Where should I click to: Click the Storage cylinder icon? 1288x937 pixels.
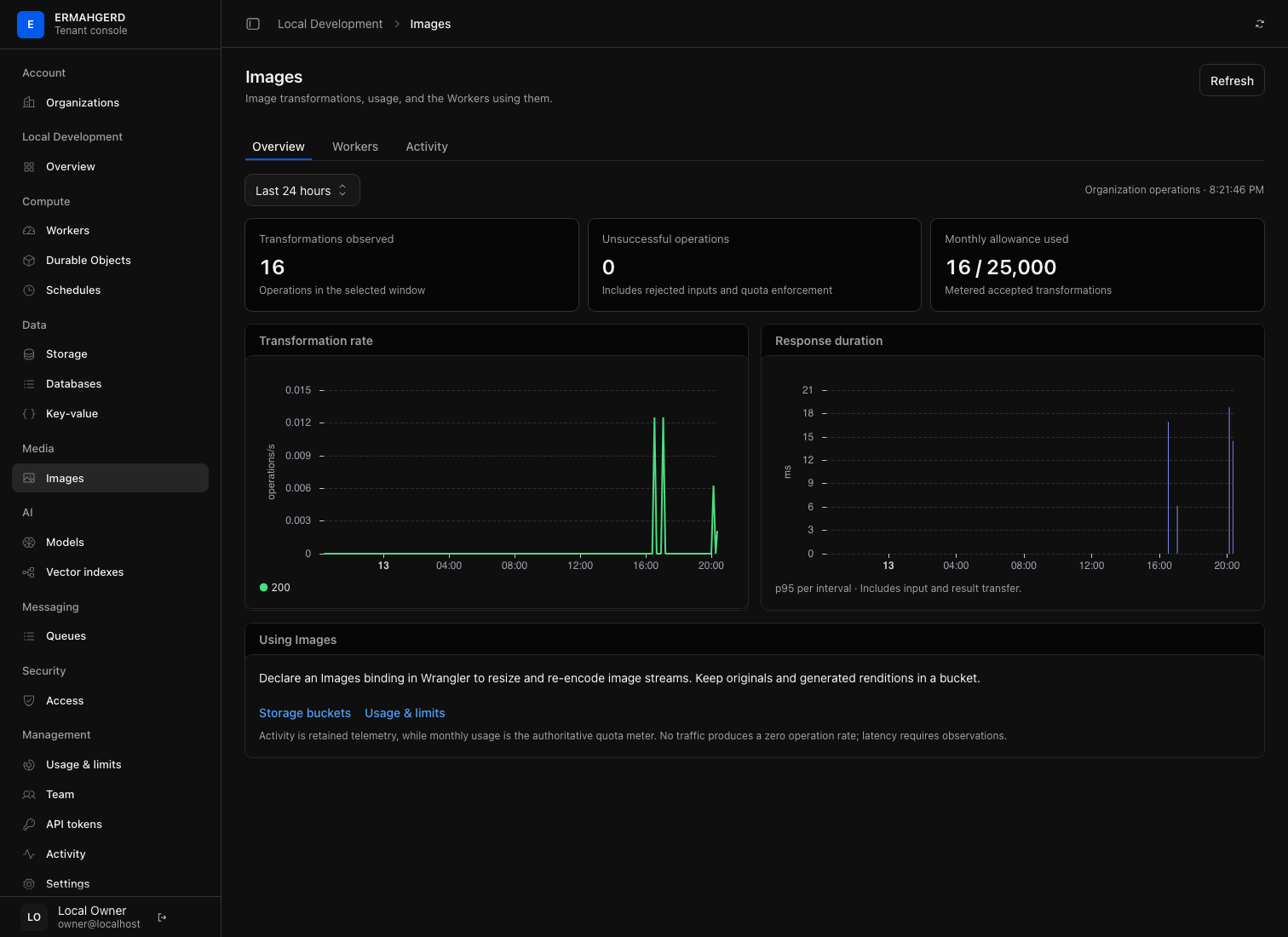[29, 354]
